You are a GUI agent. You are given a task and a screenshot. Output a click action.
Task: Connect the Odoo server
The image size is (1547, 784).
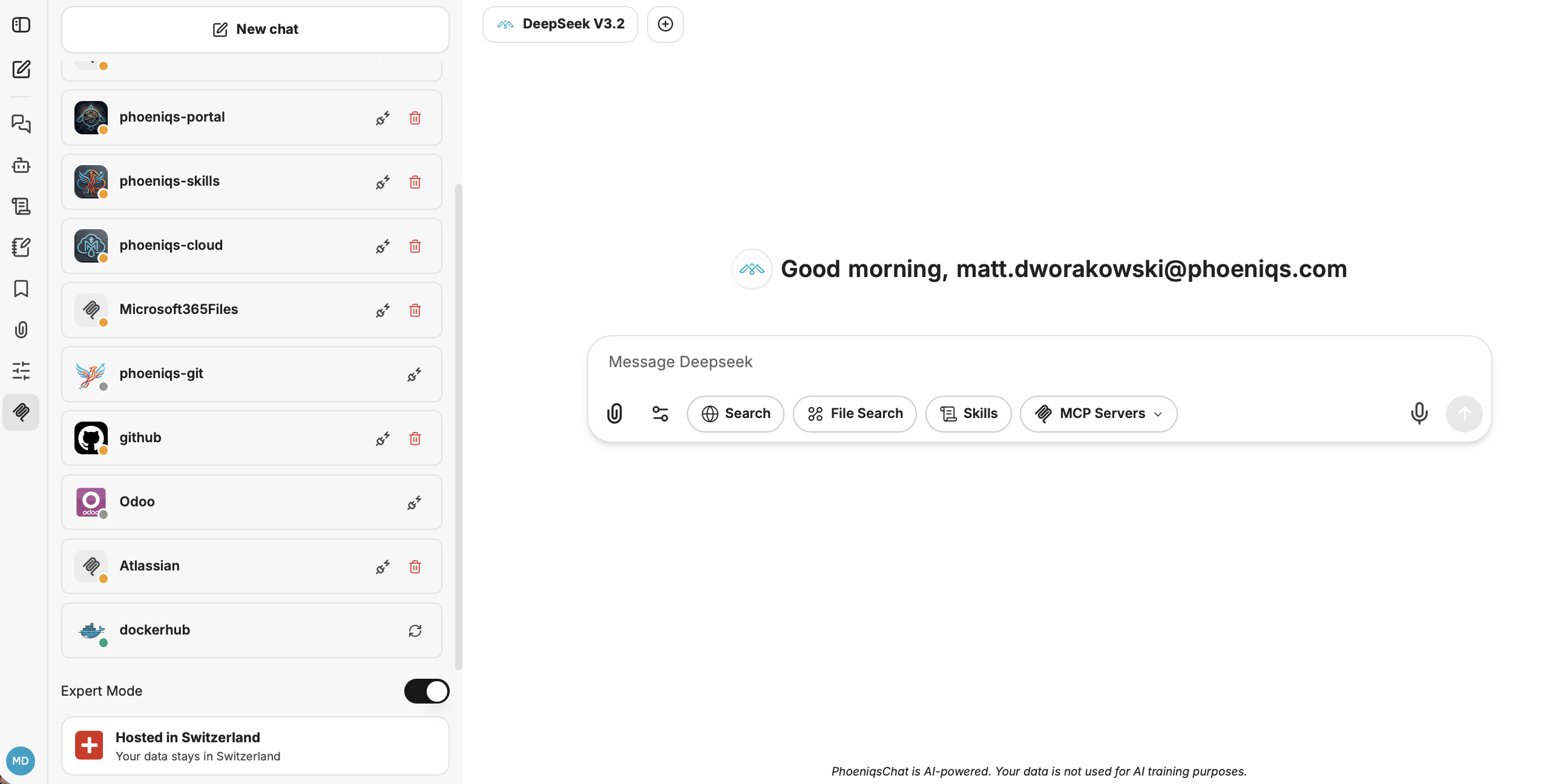pos(415,503)
